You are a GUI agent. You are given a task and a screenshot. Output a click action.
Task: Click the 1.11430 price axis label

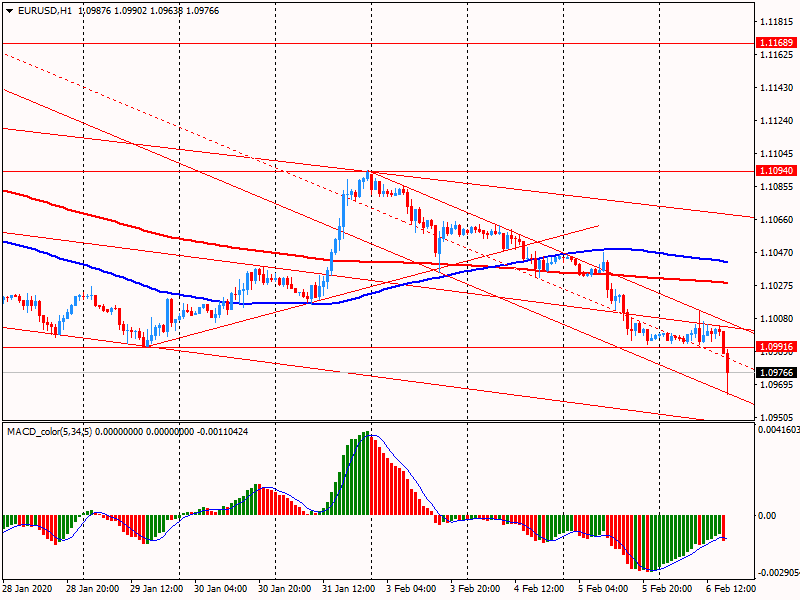coord(777,88)
